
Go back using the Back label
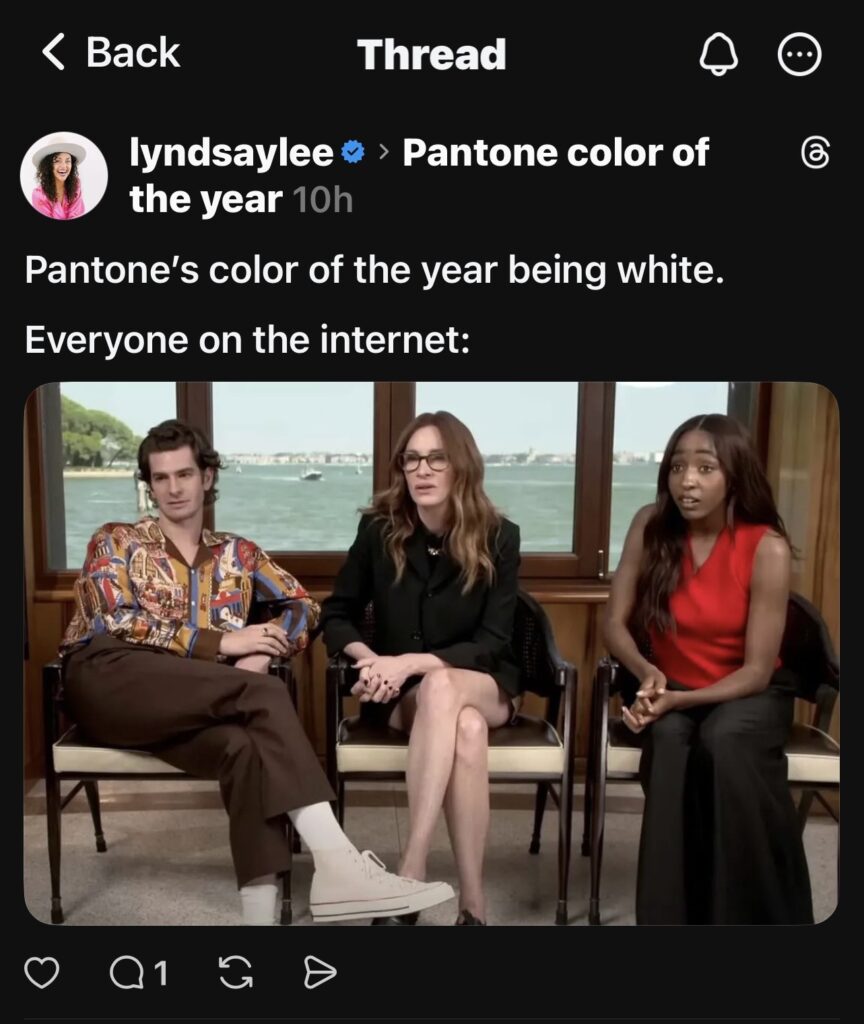pos(133,52)
